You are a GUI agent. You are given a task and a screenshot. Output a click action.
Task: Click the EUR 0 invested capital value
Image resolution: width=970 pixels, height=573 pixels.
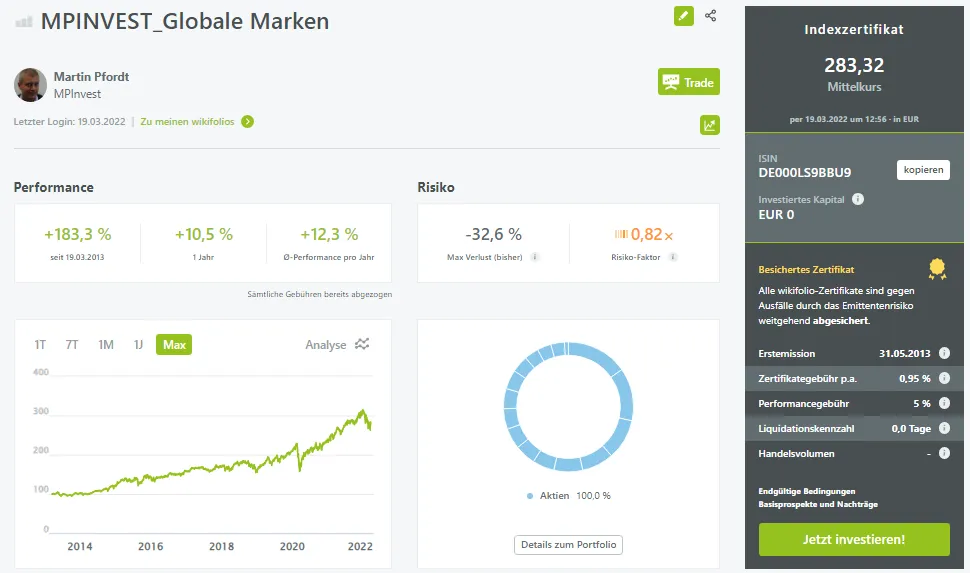coord(776,215)
